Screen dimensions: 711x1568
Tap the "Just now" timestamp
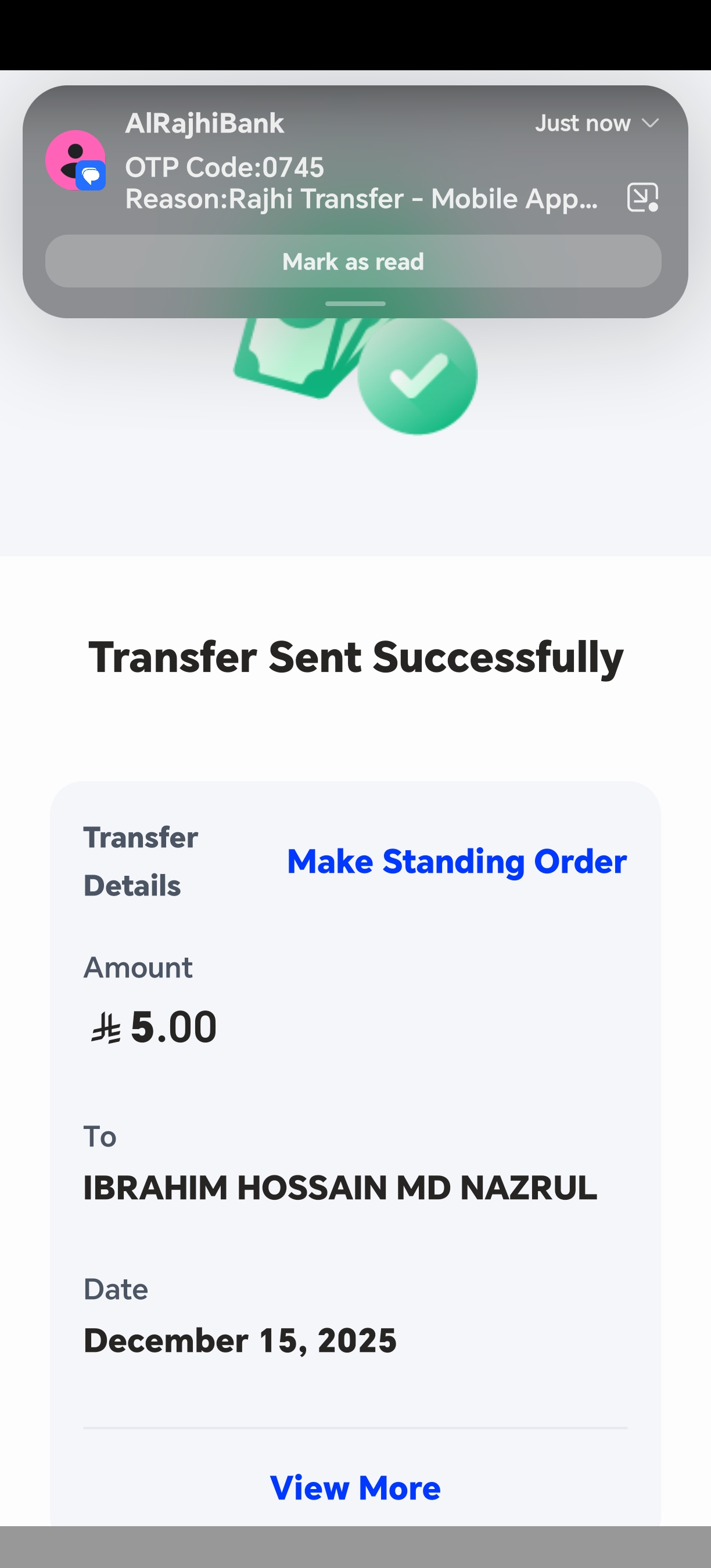point(583,124)
